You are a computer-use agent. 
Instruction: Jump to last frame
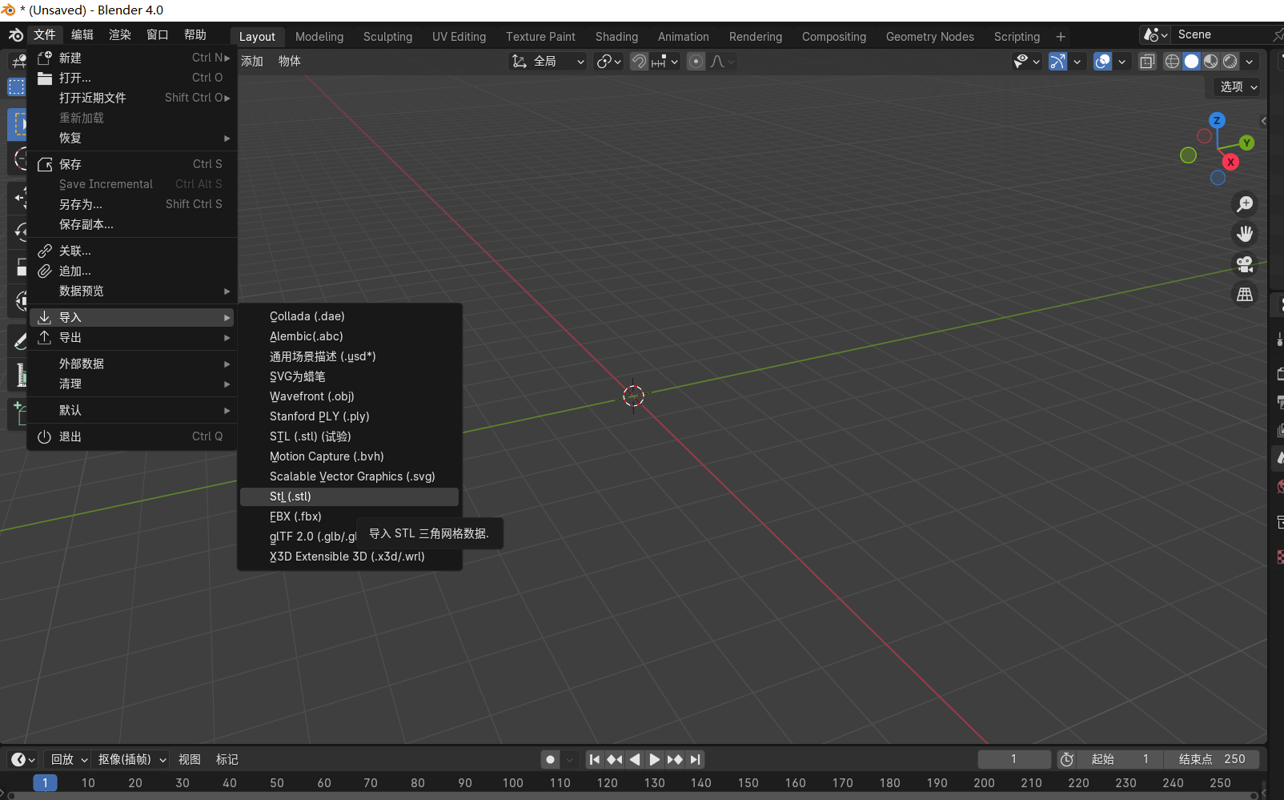click(695, 760)
